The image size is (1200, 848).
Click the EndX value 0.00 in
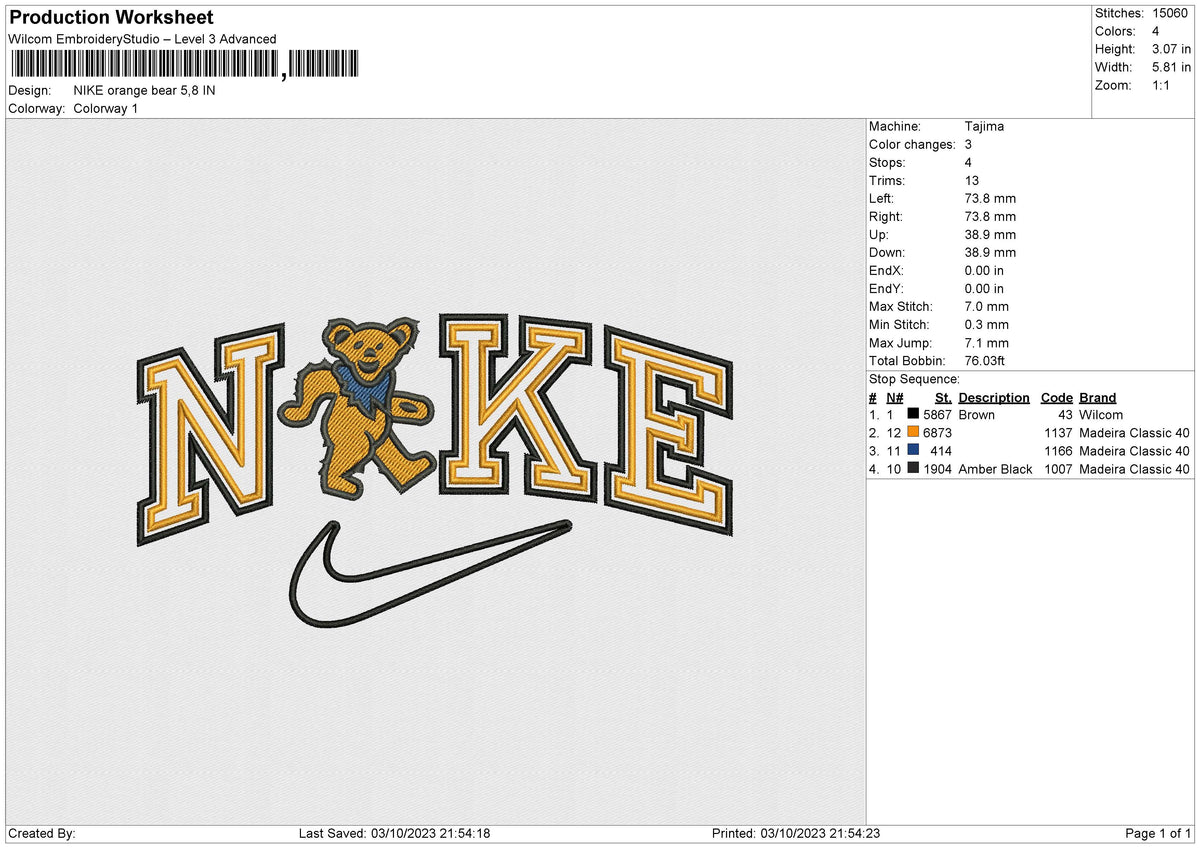[x=984, y=271]
